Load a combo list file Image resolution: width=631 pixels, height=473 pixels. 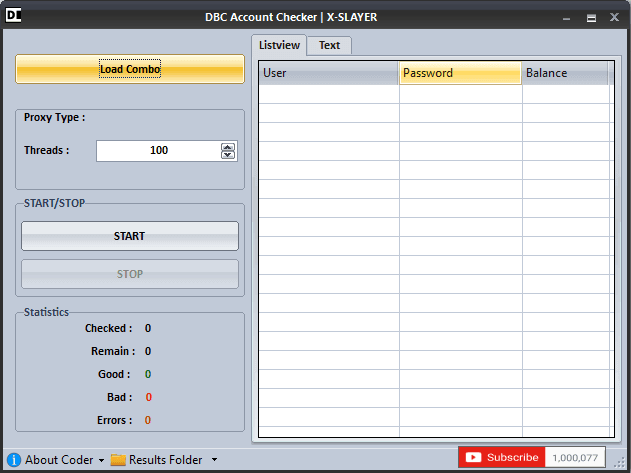click(130, 69)
